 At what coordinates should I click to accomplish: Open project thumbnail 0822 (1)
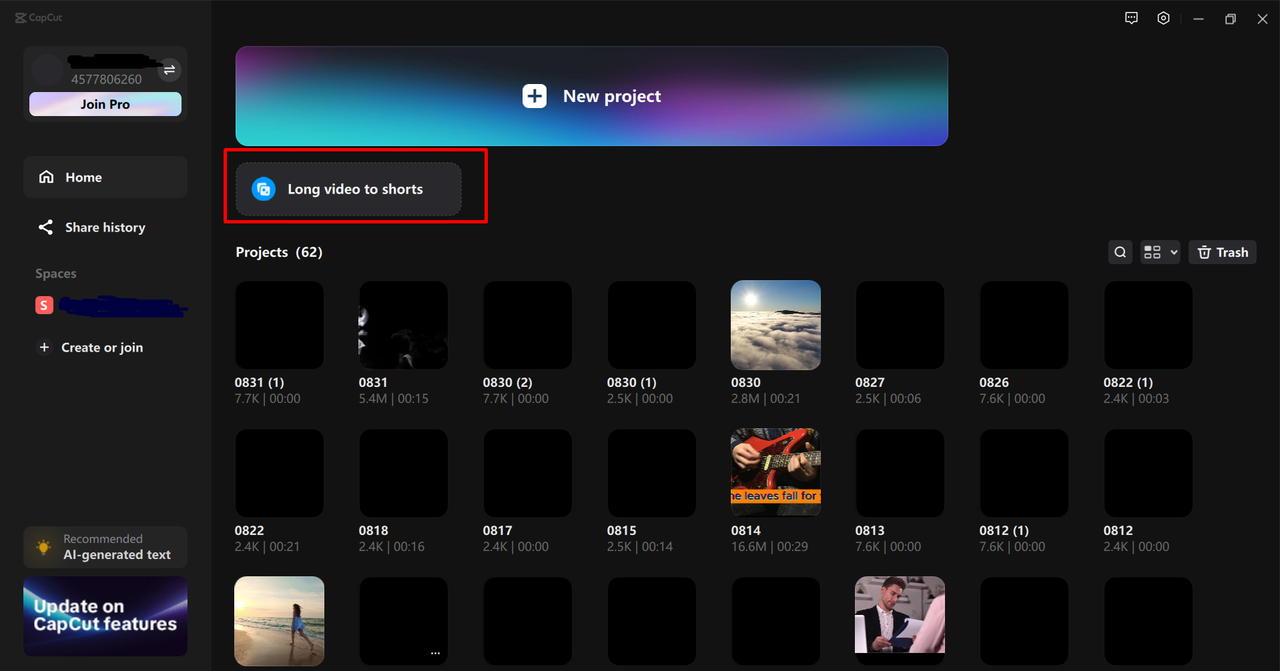coord(1148,325)
